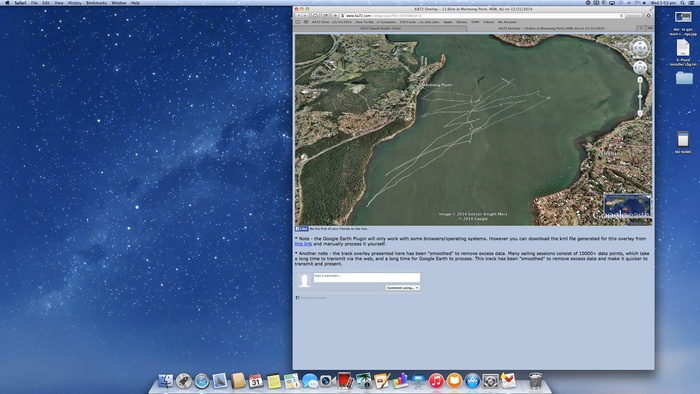
Task: Adjust the map zoom slider handle
Action: (x=640, y=96)
